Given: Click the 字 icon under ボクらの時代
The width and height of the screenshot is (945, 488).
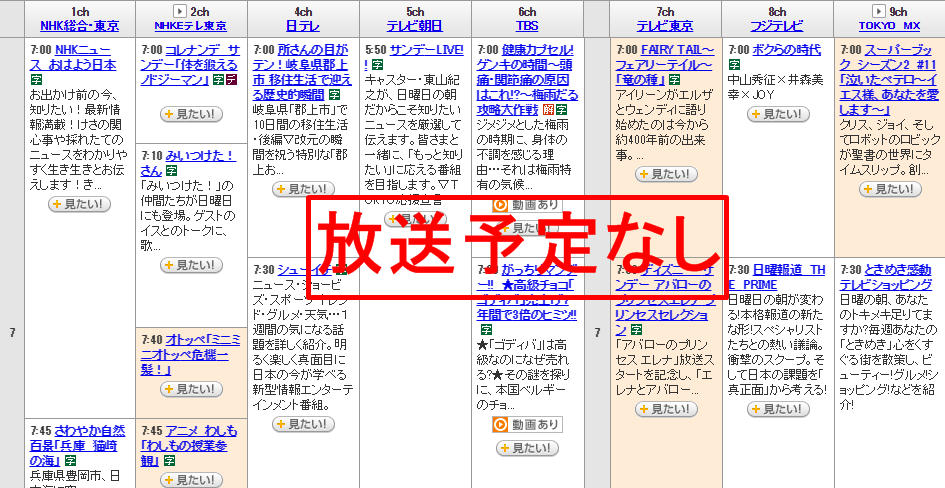Looking at the screenshot, I should coord(734,64).
